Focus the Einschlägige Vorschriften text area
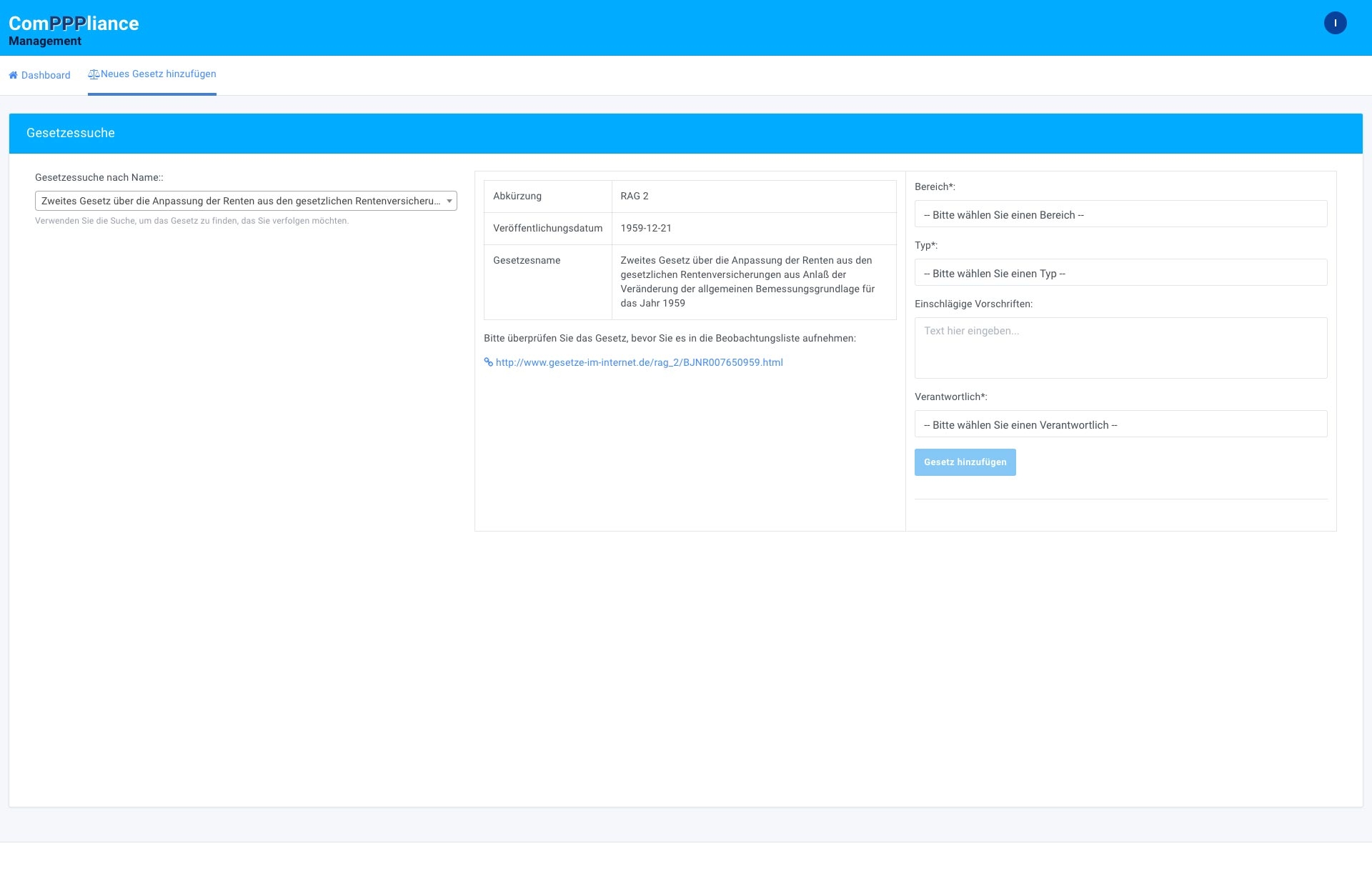 (1120, 348)
